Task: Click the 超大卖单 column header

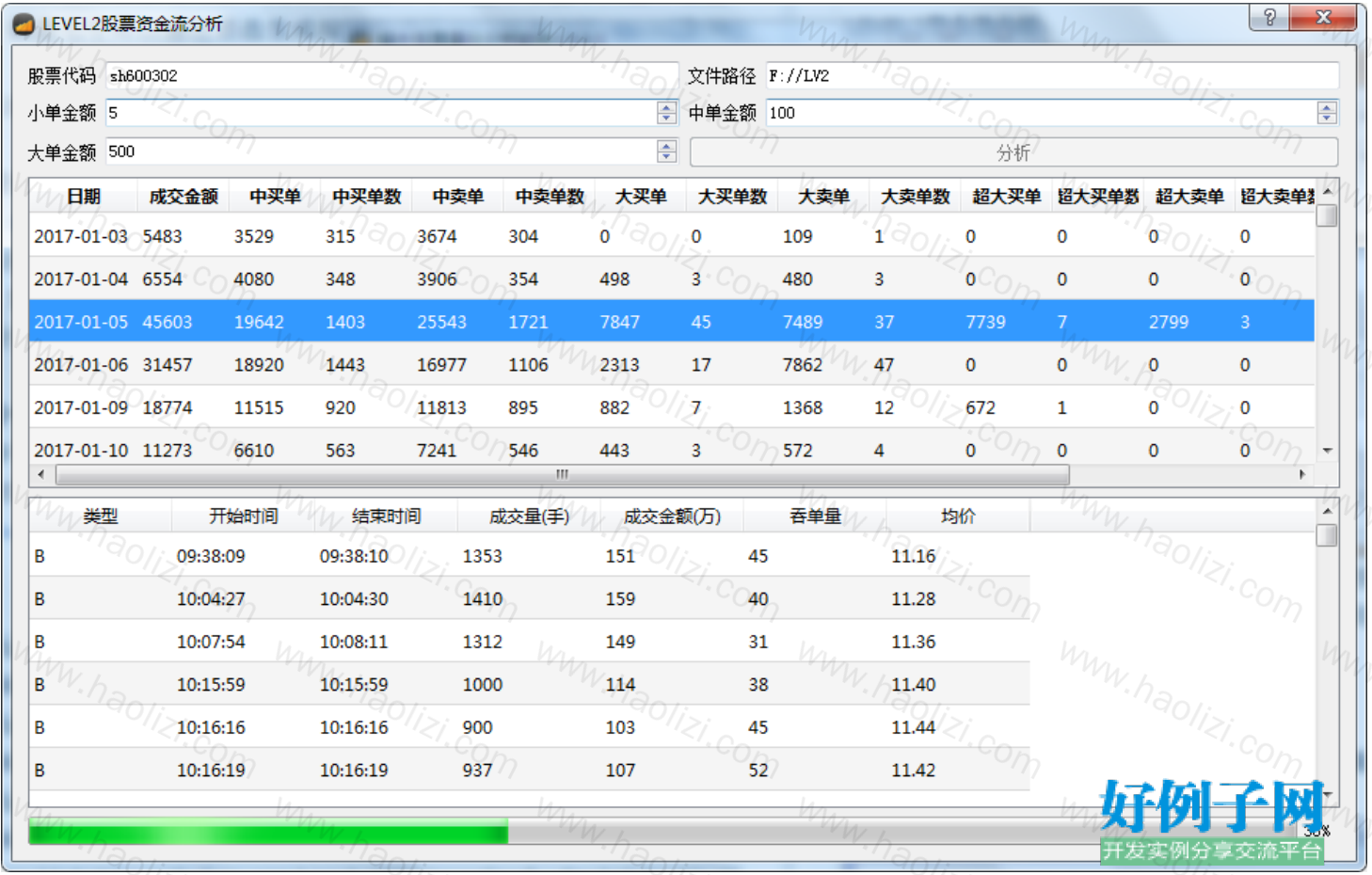Action: [x=1189, y=197]
